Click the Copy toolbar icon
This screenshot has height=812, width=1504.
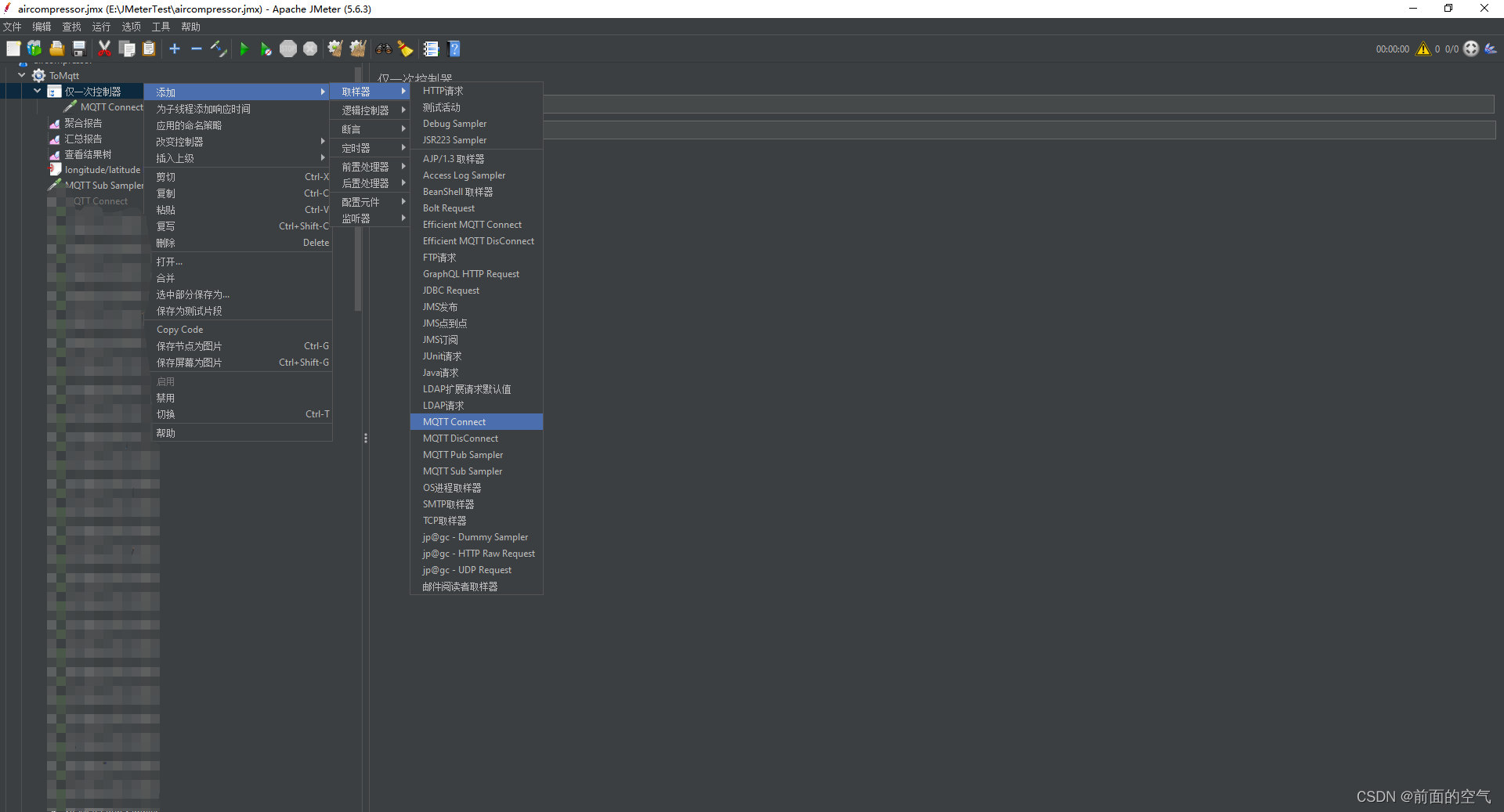[x=127, y=49]
